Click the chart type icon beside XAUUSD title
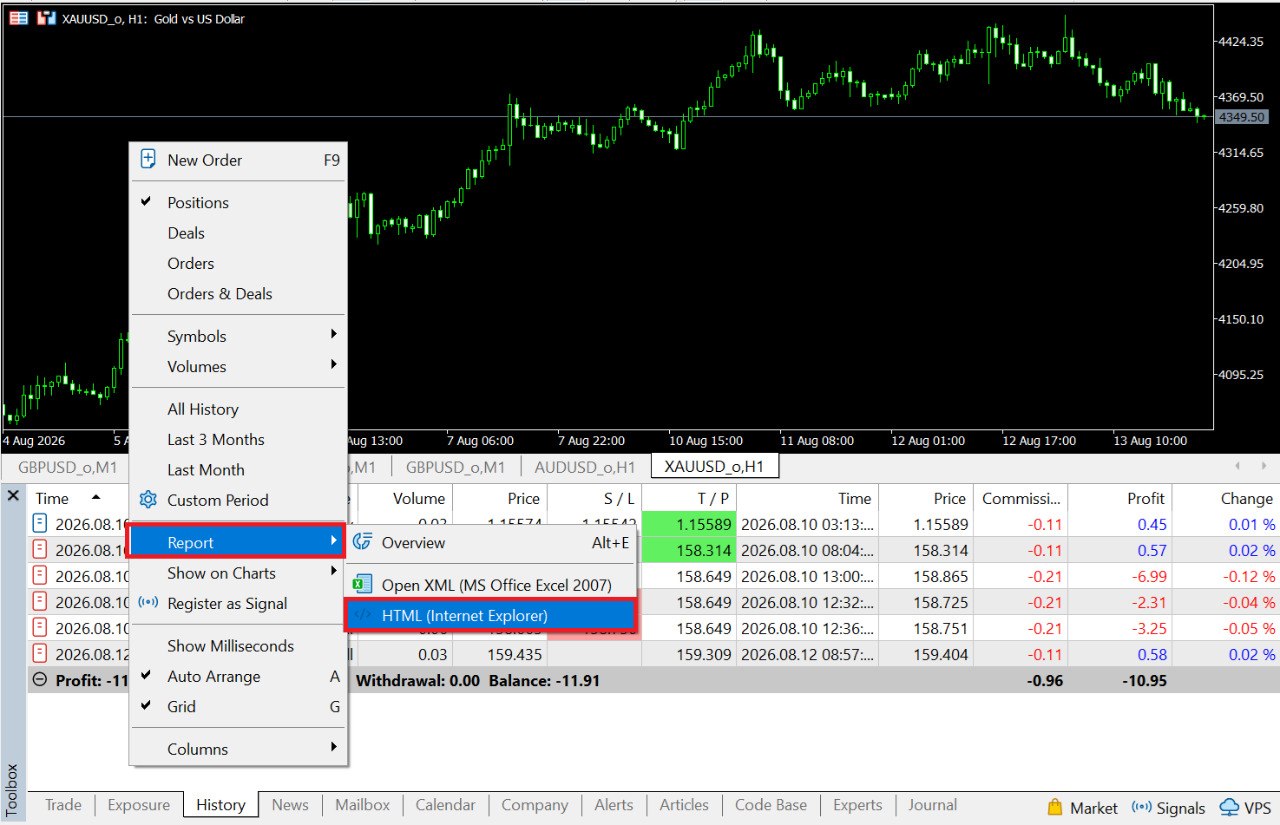Screen dimensions: 1280x825 (46, 18)
